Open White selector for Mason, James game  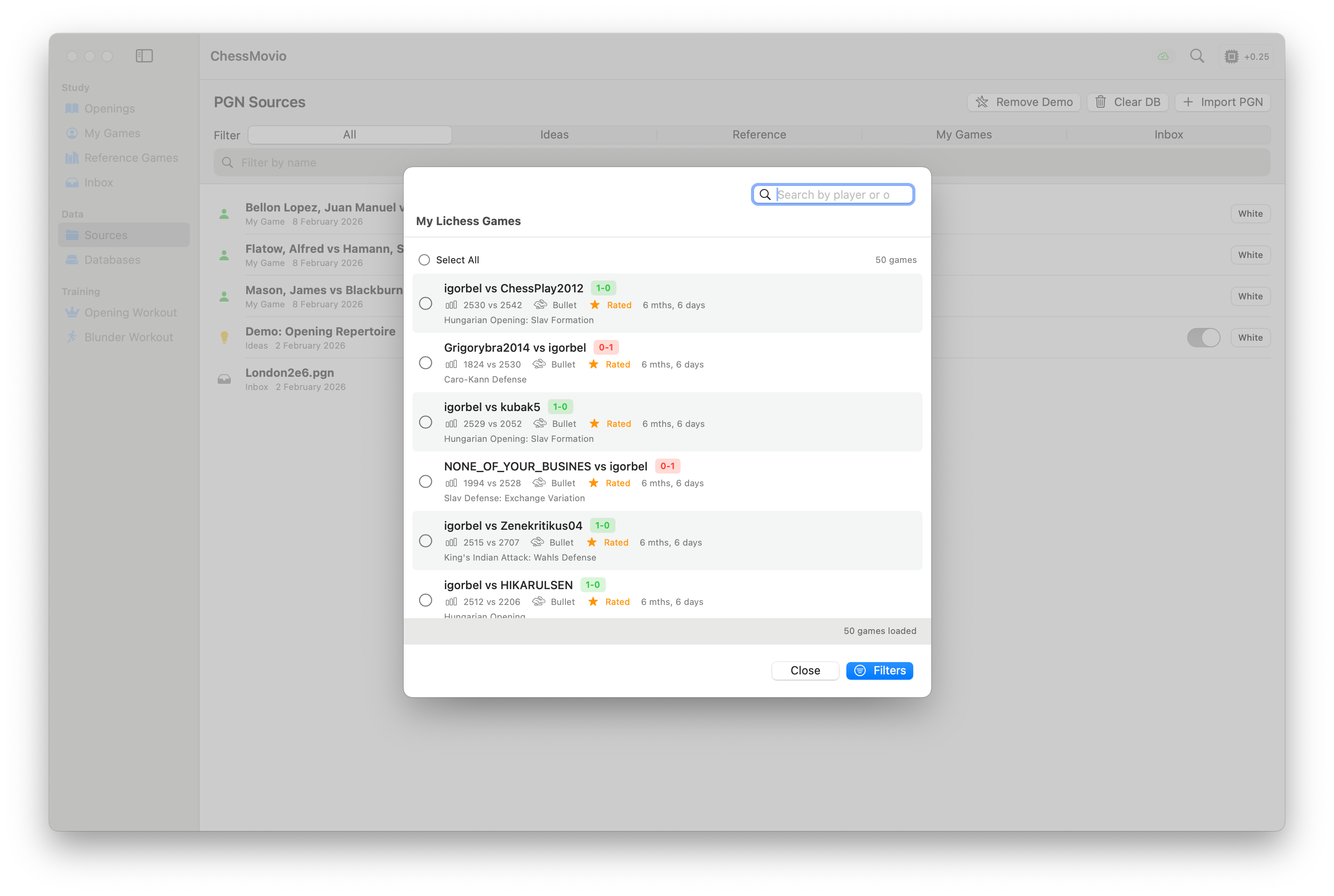pyautogui.click(x=1250, y=297)
